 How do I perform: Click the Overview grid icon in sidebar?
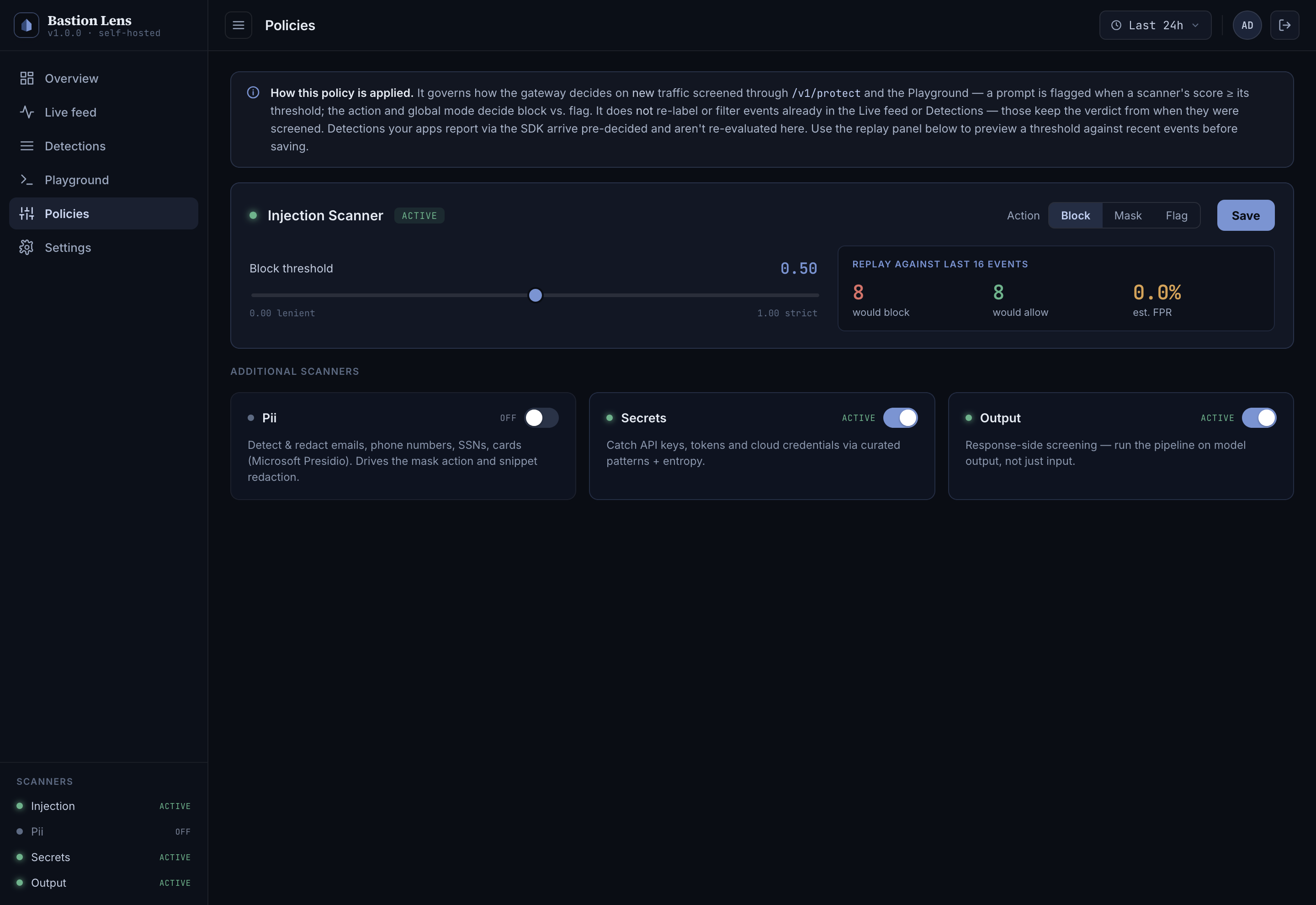pos(27,78)
